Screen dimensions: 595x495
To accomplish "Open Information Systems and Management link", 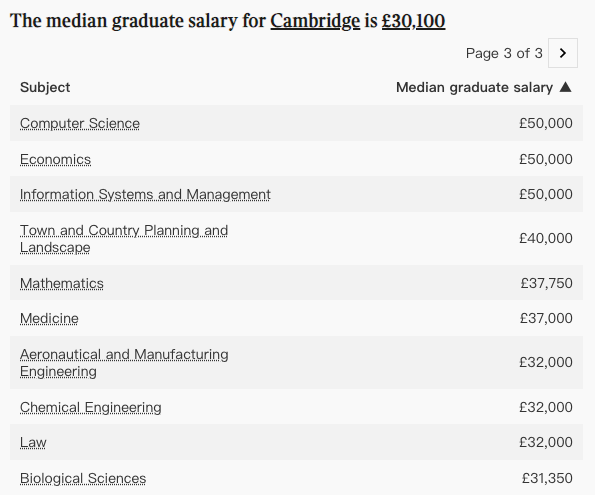I will (x=145, y=194).
